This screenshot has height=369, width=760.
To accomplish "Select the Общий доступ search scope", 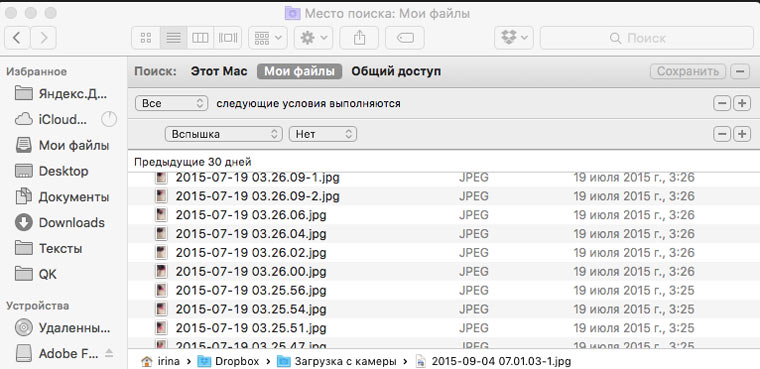I will (396, 71).
